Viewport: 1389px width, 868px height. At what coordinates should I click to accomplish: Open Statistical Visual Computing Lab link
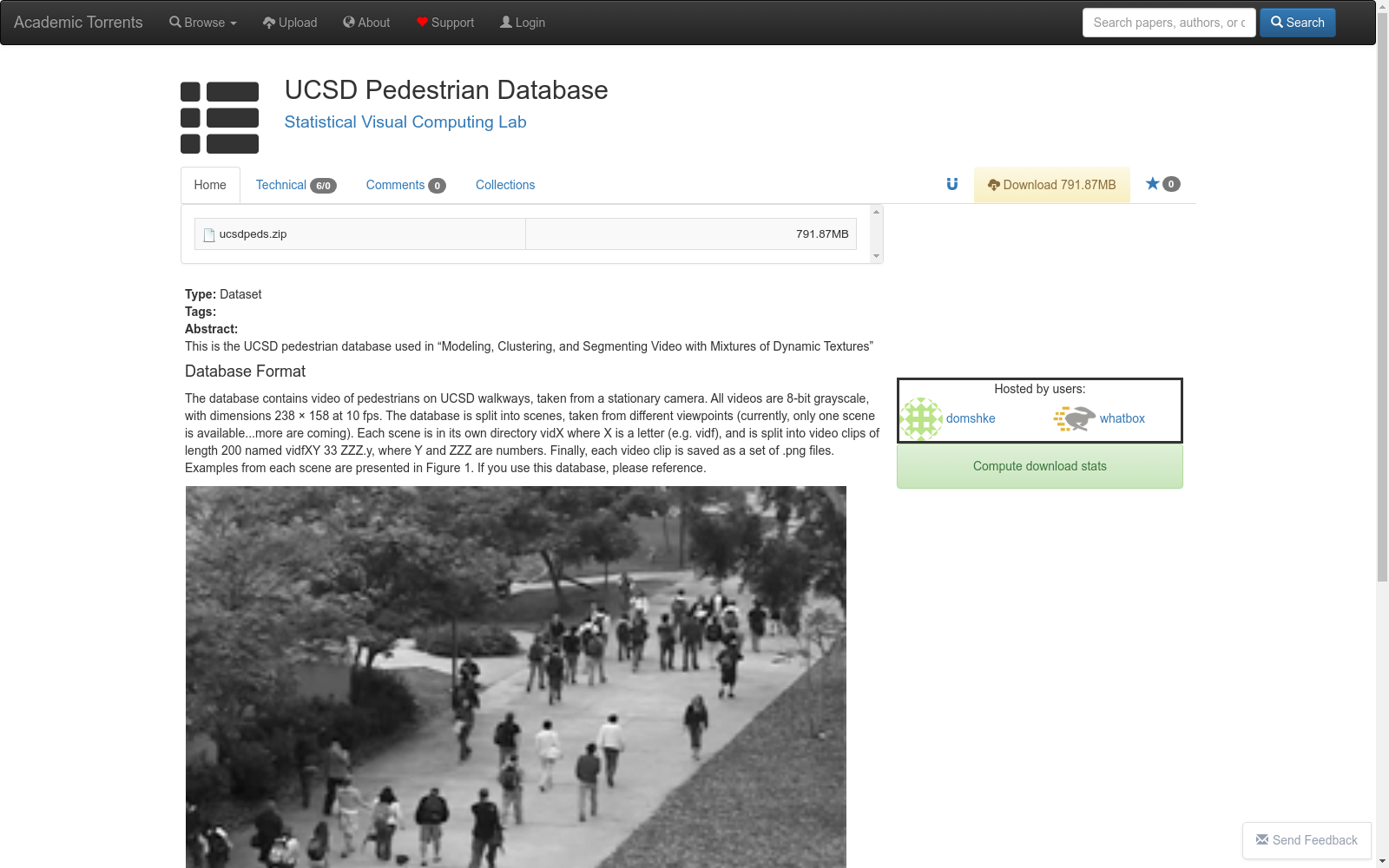405,122
